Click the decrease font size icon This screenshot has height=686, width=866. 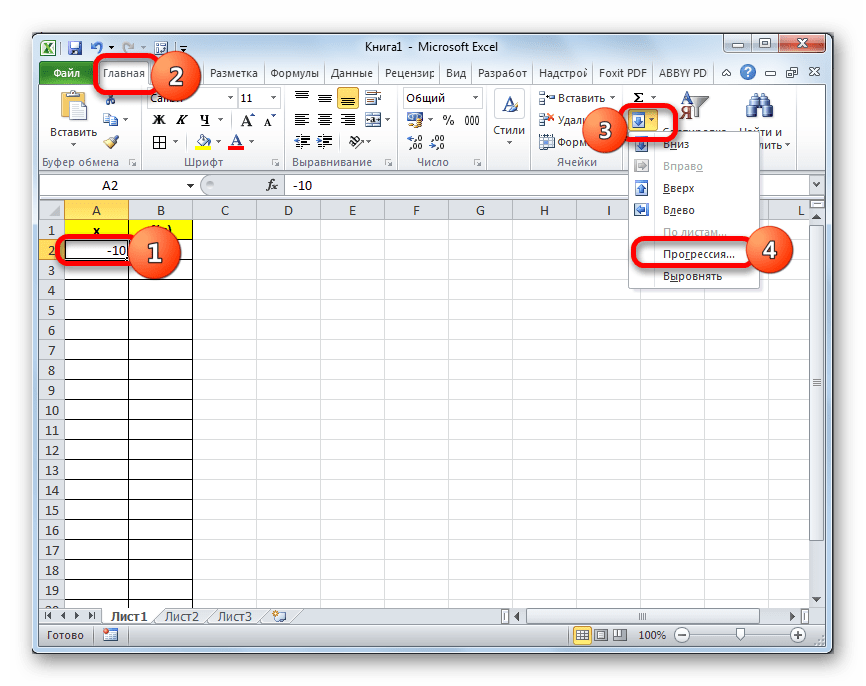(270, 120)
